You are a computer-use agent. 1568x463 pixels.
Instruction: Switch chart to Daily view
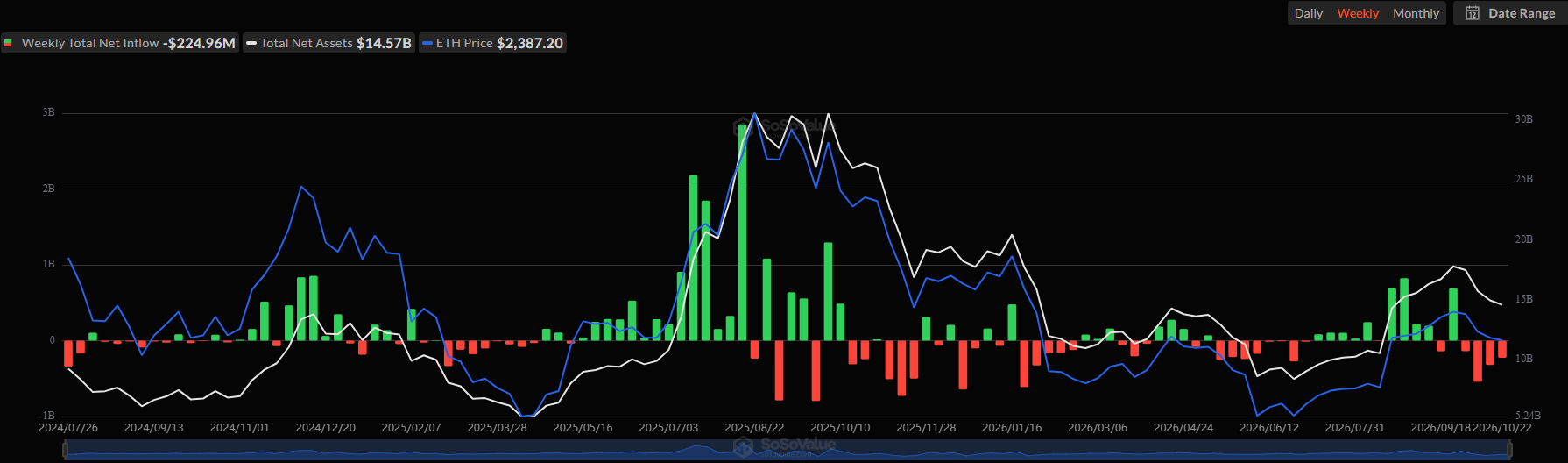click(x=1308, y=13)
